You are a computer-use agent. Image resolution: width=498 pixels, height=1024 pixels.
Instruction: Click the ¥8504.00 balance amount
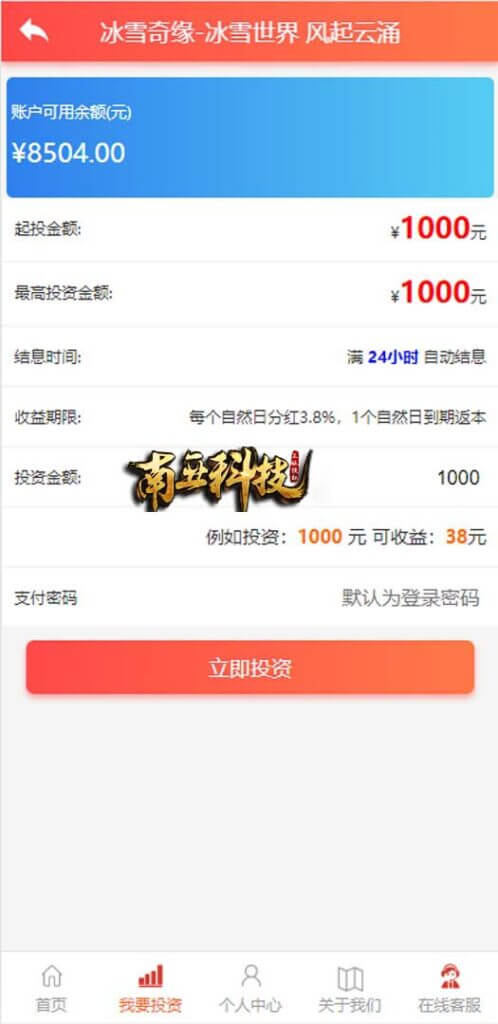pyautogui.click(x=69, y=153)
